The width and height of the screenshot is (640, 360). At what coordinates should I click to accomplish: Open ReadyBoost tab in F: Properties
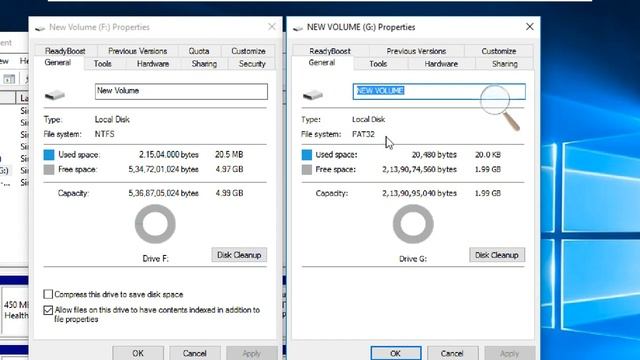click(x=65, y=51)
